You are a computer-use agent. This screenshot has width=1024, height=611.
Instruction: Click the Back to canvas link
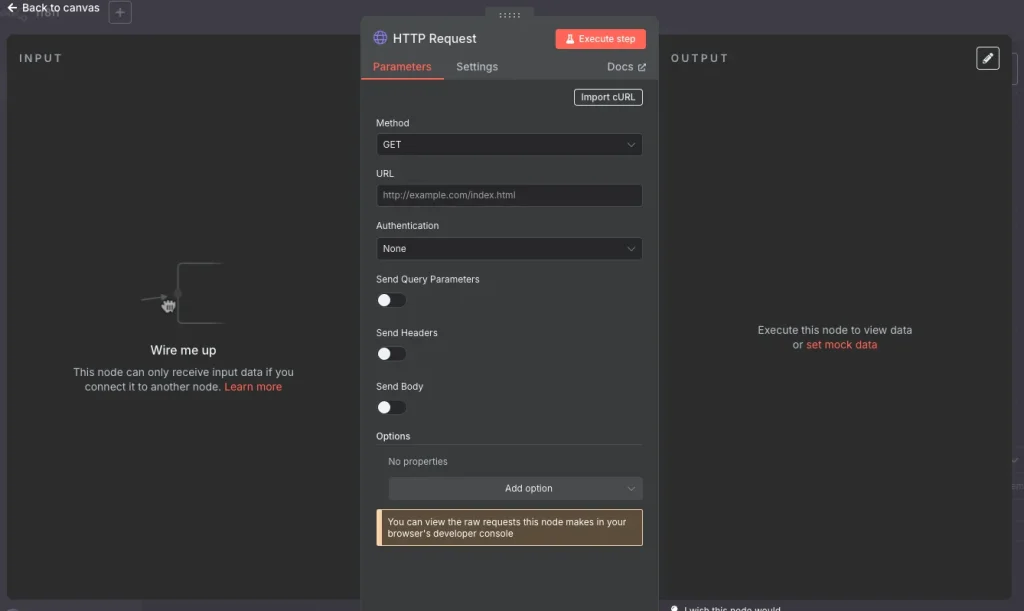[53, 8]
